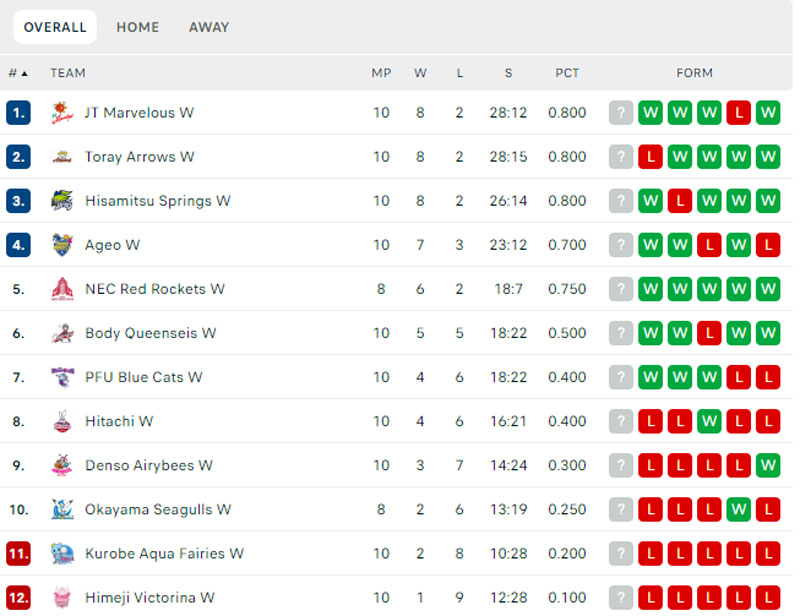Click the 28:12 sets value for JT Marvelous
Viewport: 800px width, 616px height.
(508, 113)
